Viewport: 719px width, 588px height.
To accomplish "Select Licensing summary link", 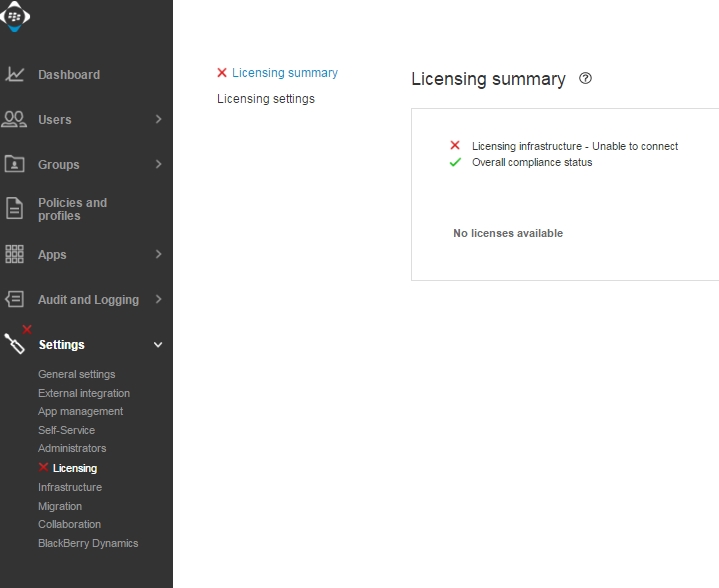I will coord(285,73).
